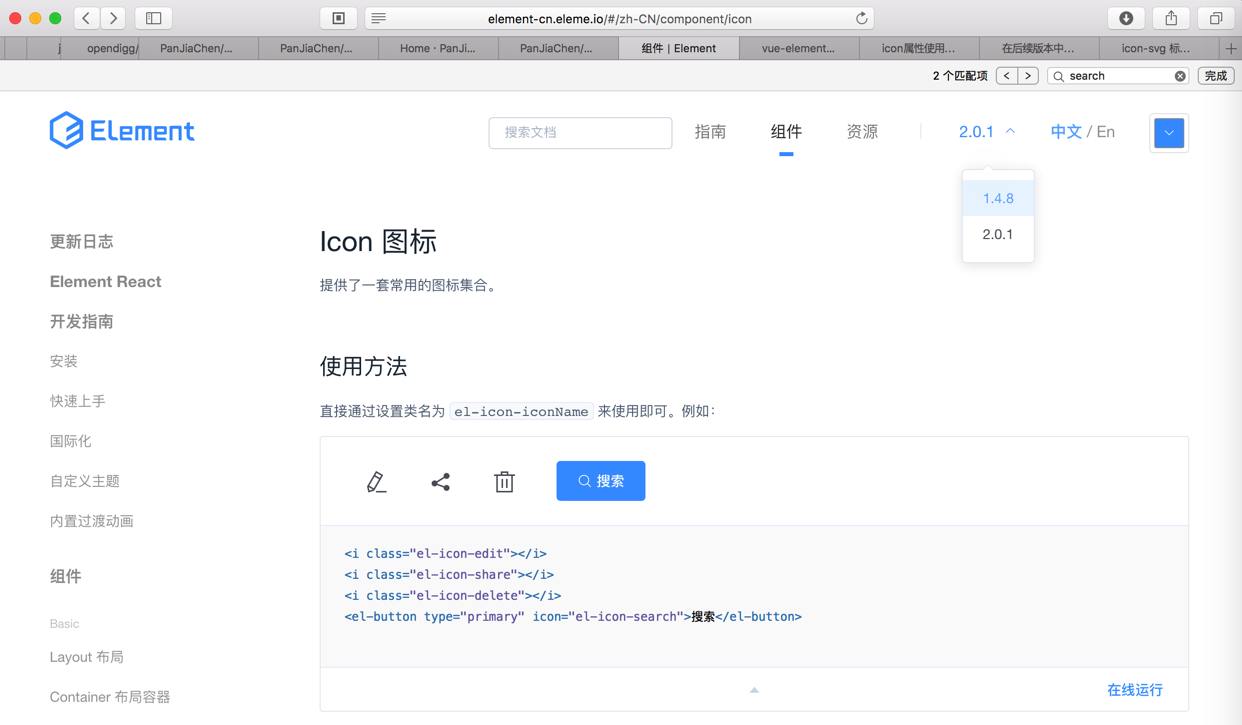Open 安装 in sidebar
The width and height of the screenshot is (1242, 725).
coord(64,361)
